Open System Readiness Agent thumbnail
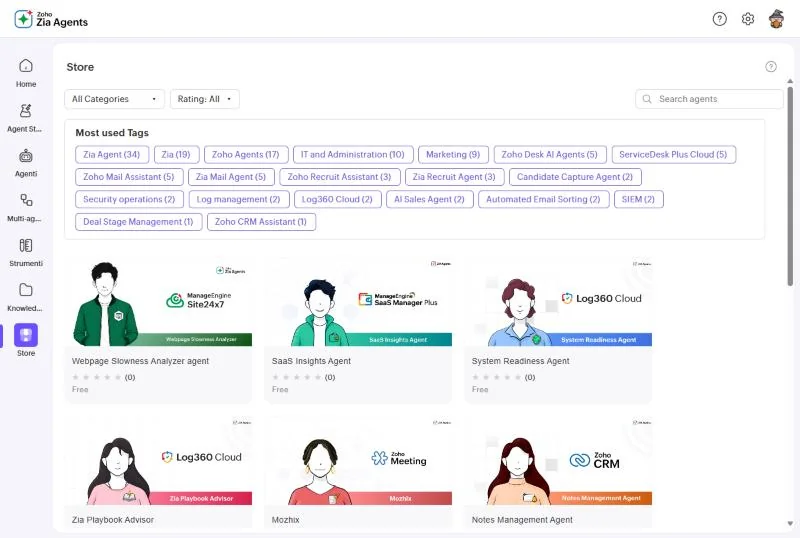This screenshot has width=800, height=538. (x=558, y=302)
